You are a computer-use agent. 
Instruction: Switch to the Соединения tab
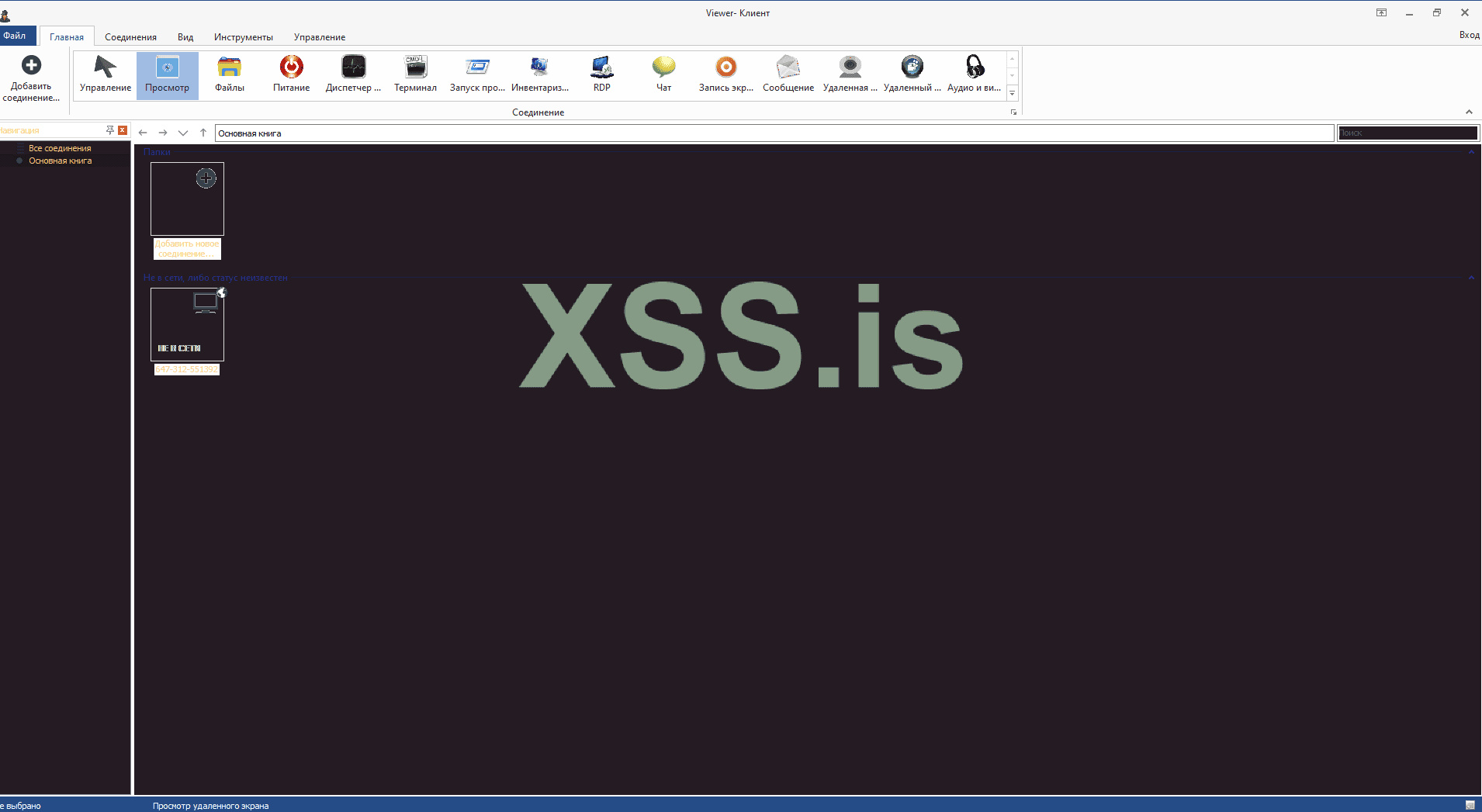(130, 36)
